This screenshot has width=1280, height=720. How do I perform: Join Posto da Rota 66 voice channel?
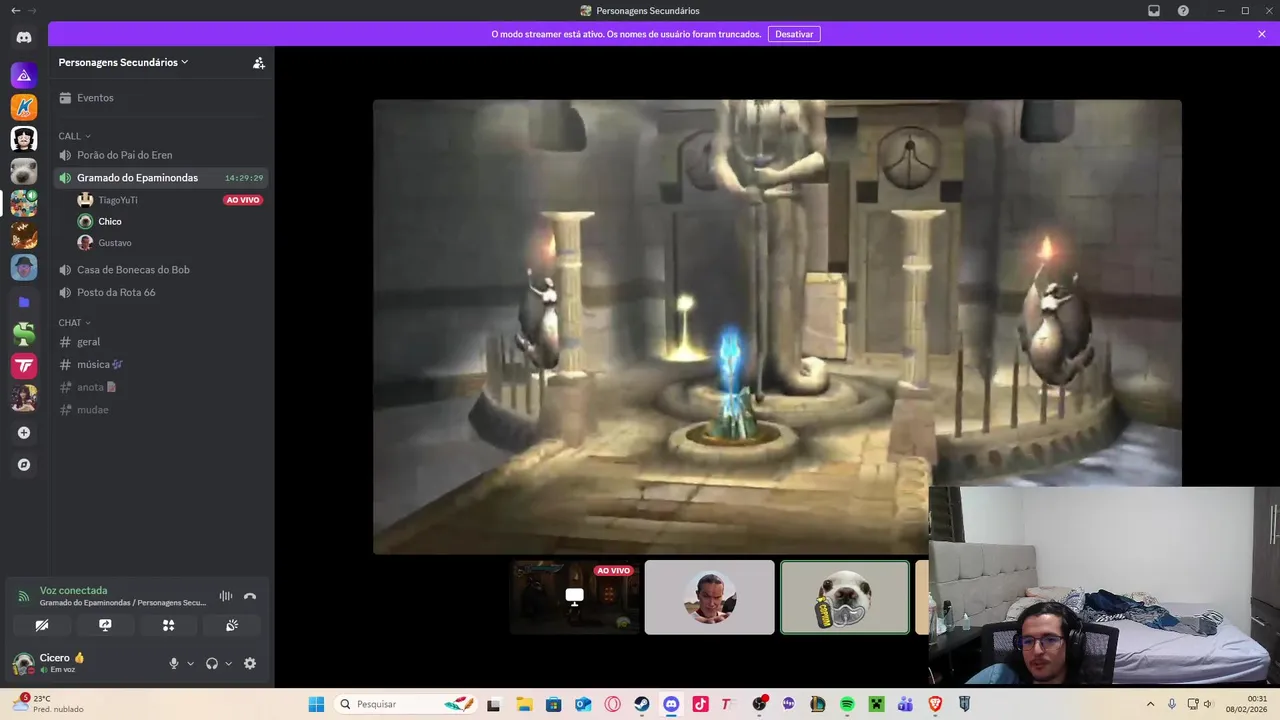click(x=161, y=292)
